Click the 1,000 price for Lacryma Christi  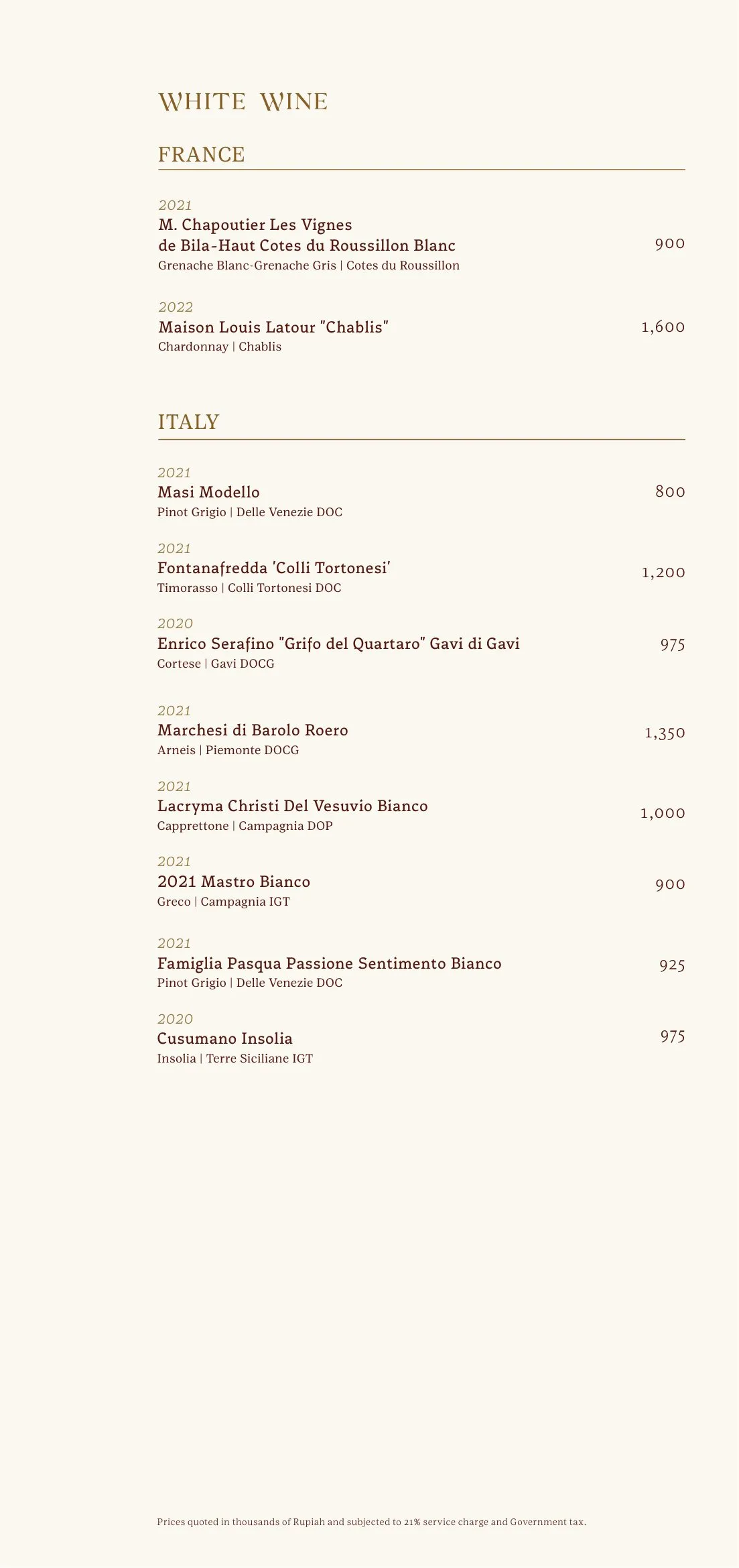coord(663,813)
